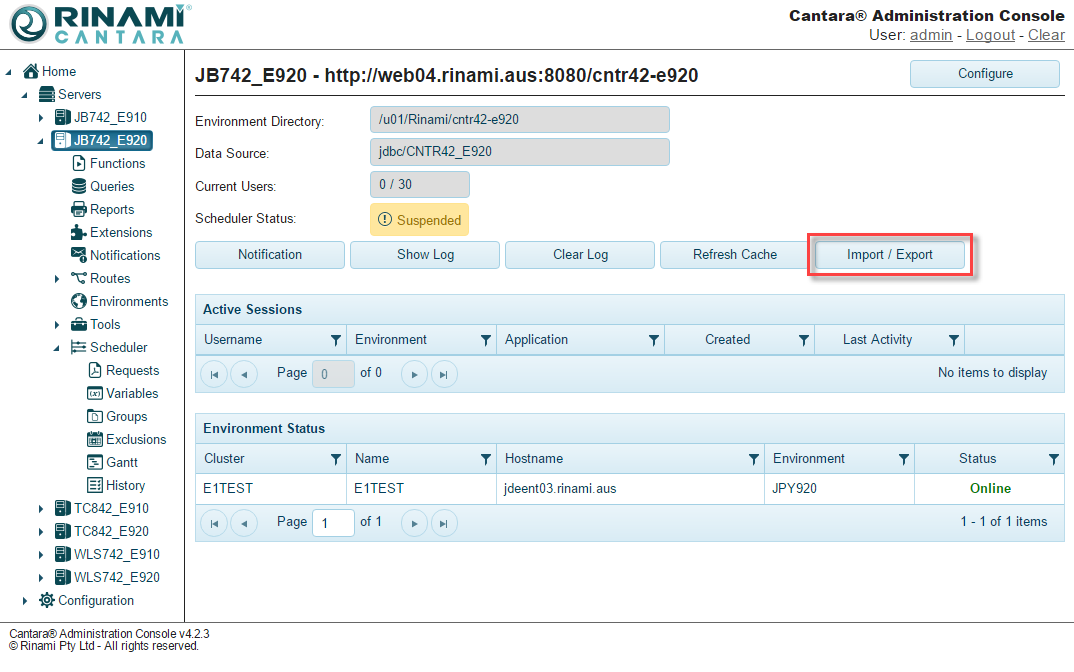The width and height of the screenshot is (1074, 672).
Task: Click the Notifications envelope icon
Action: click(x=79, y=255)
